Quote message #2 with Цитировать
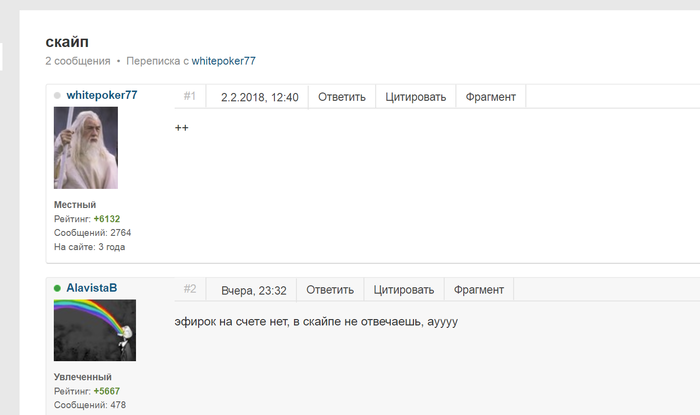Image resolution: width=700 pixels, height=415 pixels. pyautogui.click(x=404, y=290)
